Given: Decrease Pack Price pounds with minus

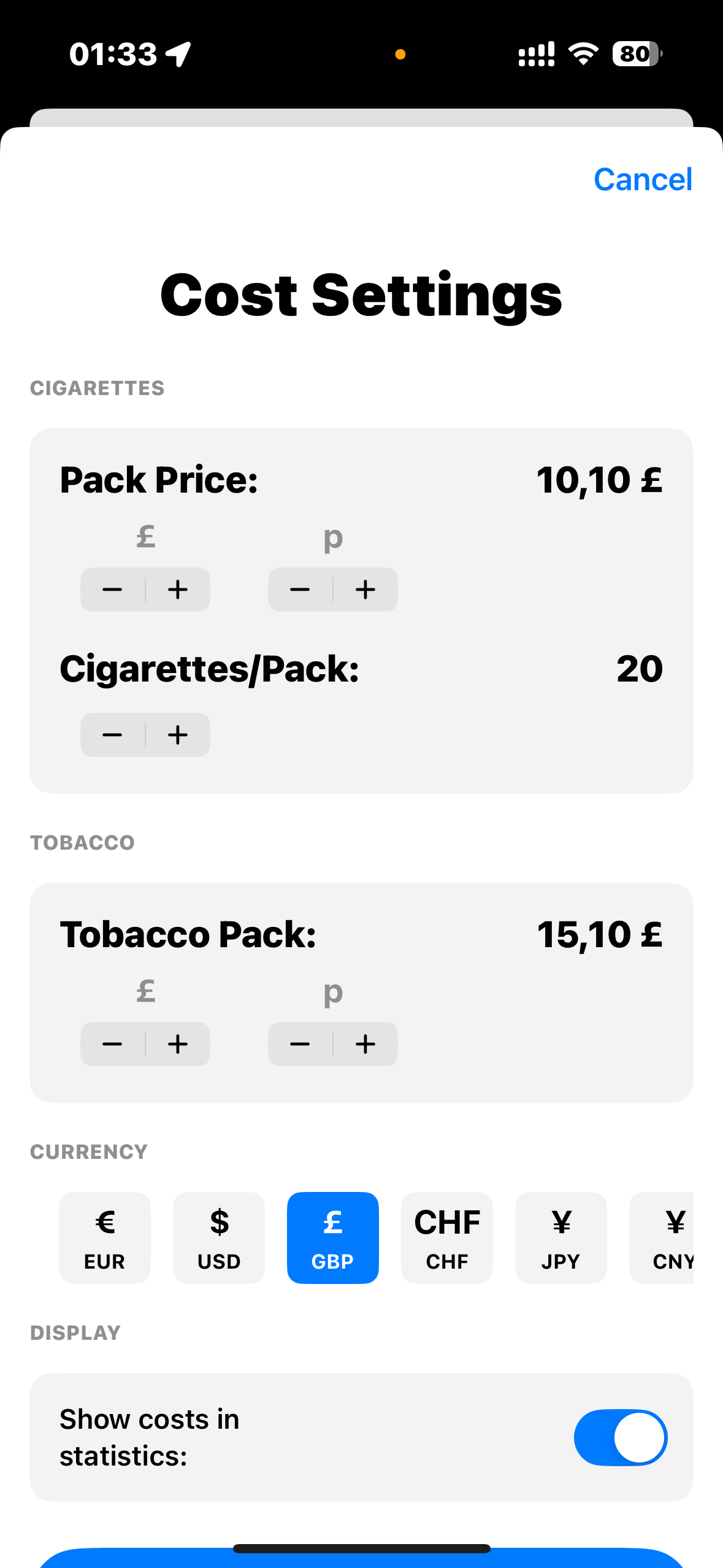Looking at the screenshot, I should [x=112, y=590].
